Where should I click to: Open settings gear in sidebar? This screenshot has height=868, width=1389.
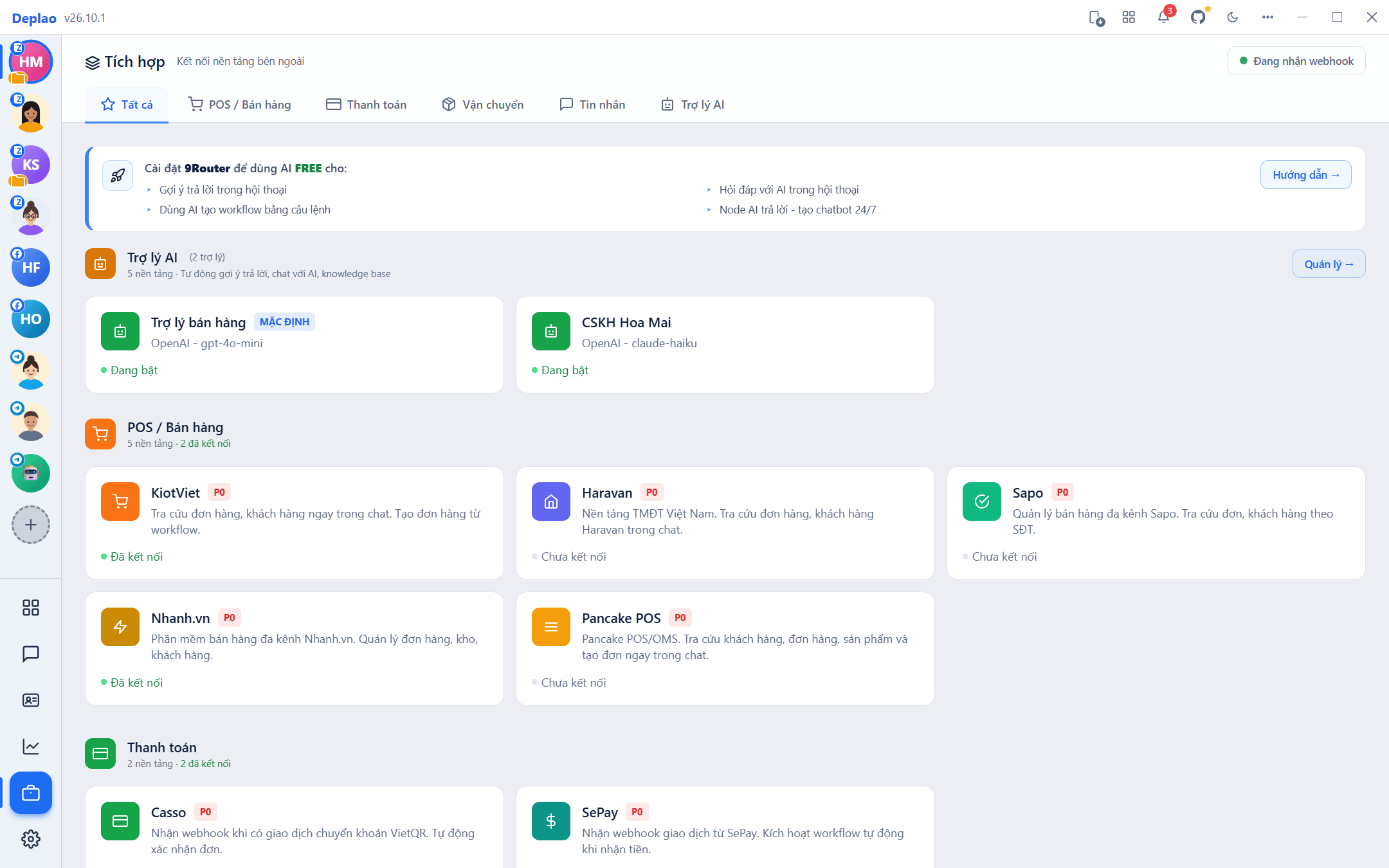31,839
